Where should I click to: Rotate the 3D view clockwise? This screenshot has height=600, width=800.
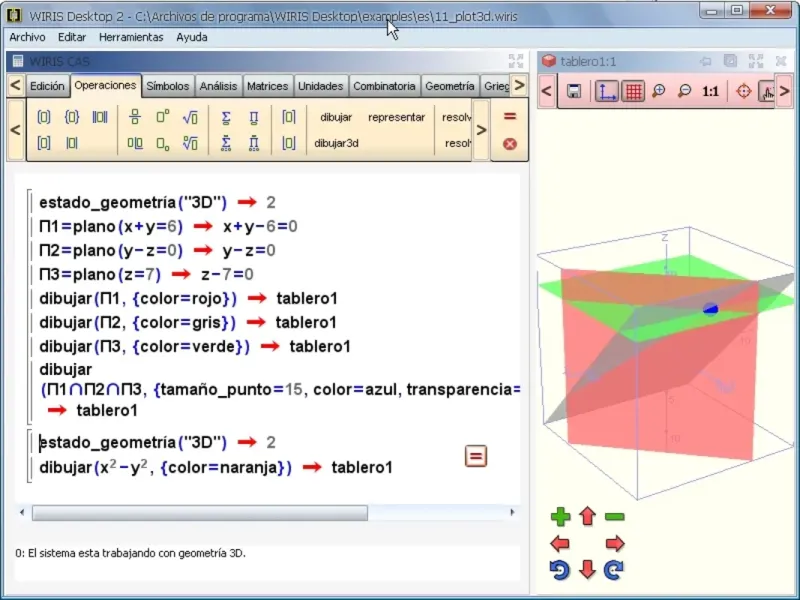pos(614,569)
